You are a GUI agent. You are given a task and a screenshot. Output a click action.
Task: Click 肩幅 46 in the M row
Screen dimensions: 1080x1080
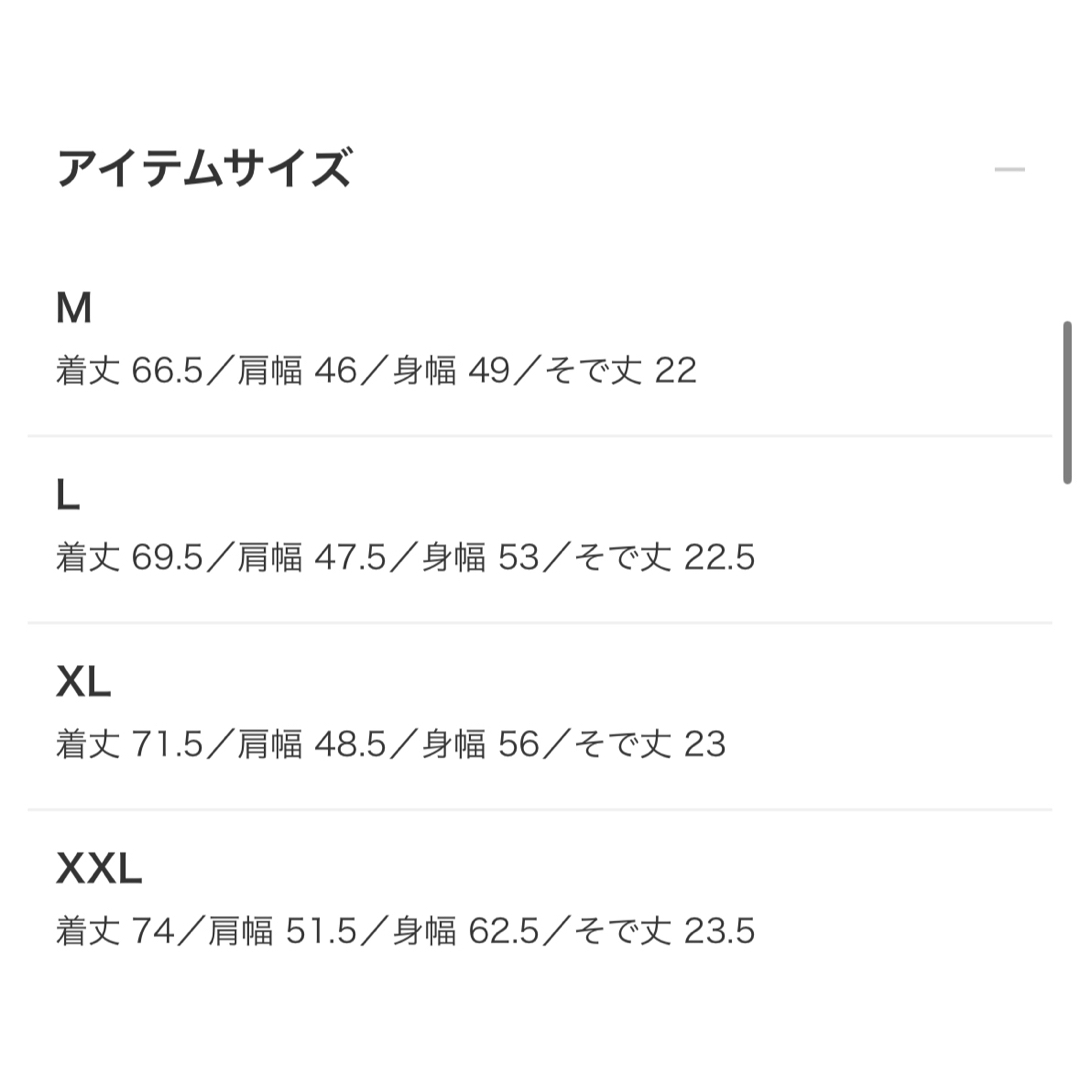(x=298, y=371)
